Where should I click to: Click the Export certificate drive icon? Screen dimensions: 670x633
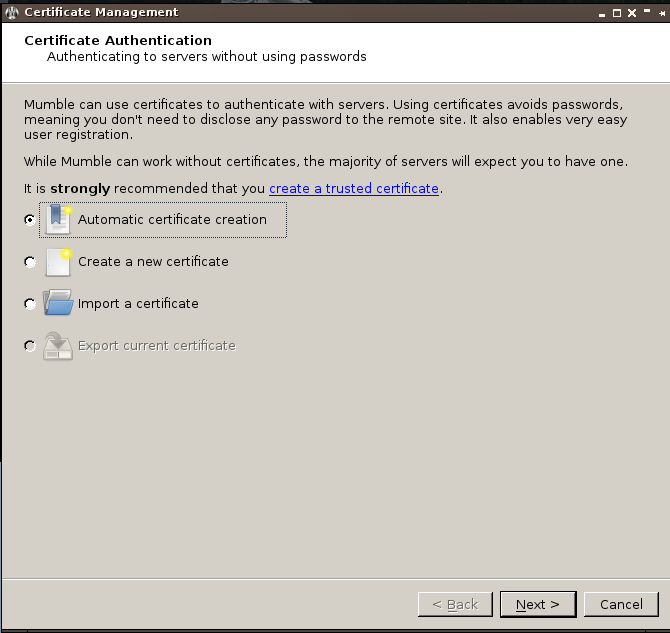(x=58, y=346)
